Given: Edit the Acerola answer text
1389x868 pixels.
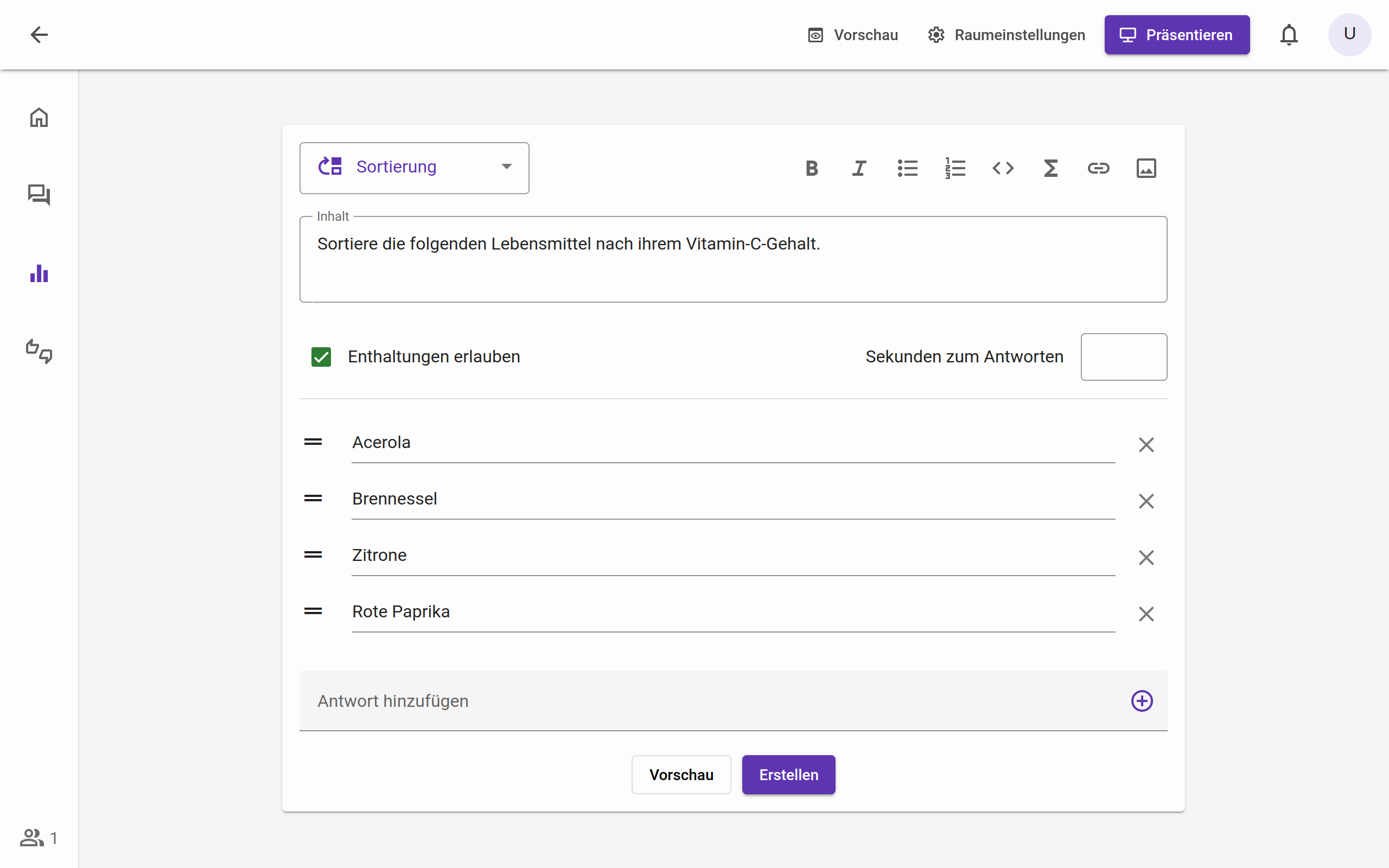Looking at the screenshot, I should click(733, 443).
